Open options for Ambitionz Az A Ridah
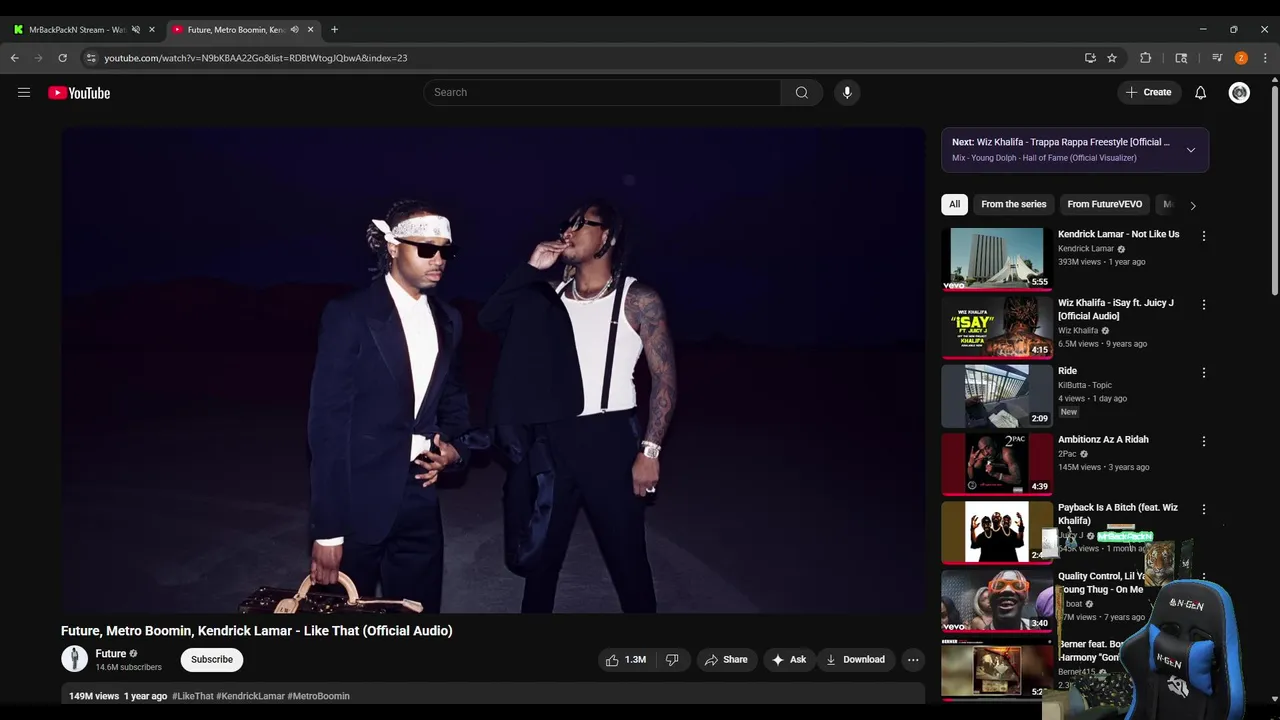 coord(1203,441)
